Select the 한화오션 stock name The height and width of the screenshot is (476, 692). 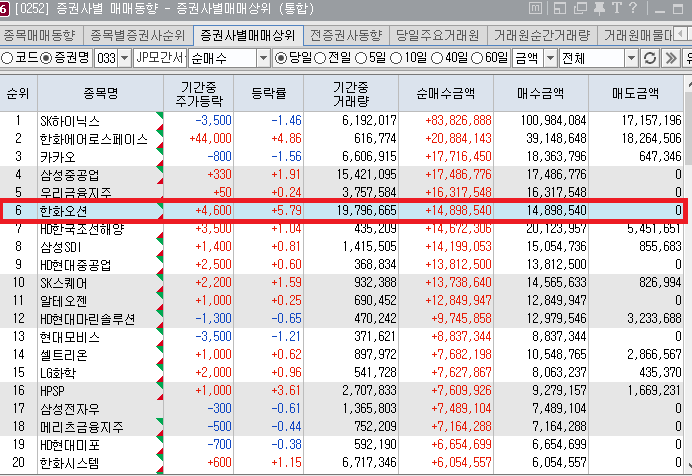64,211
